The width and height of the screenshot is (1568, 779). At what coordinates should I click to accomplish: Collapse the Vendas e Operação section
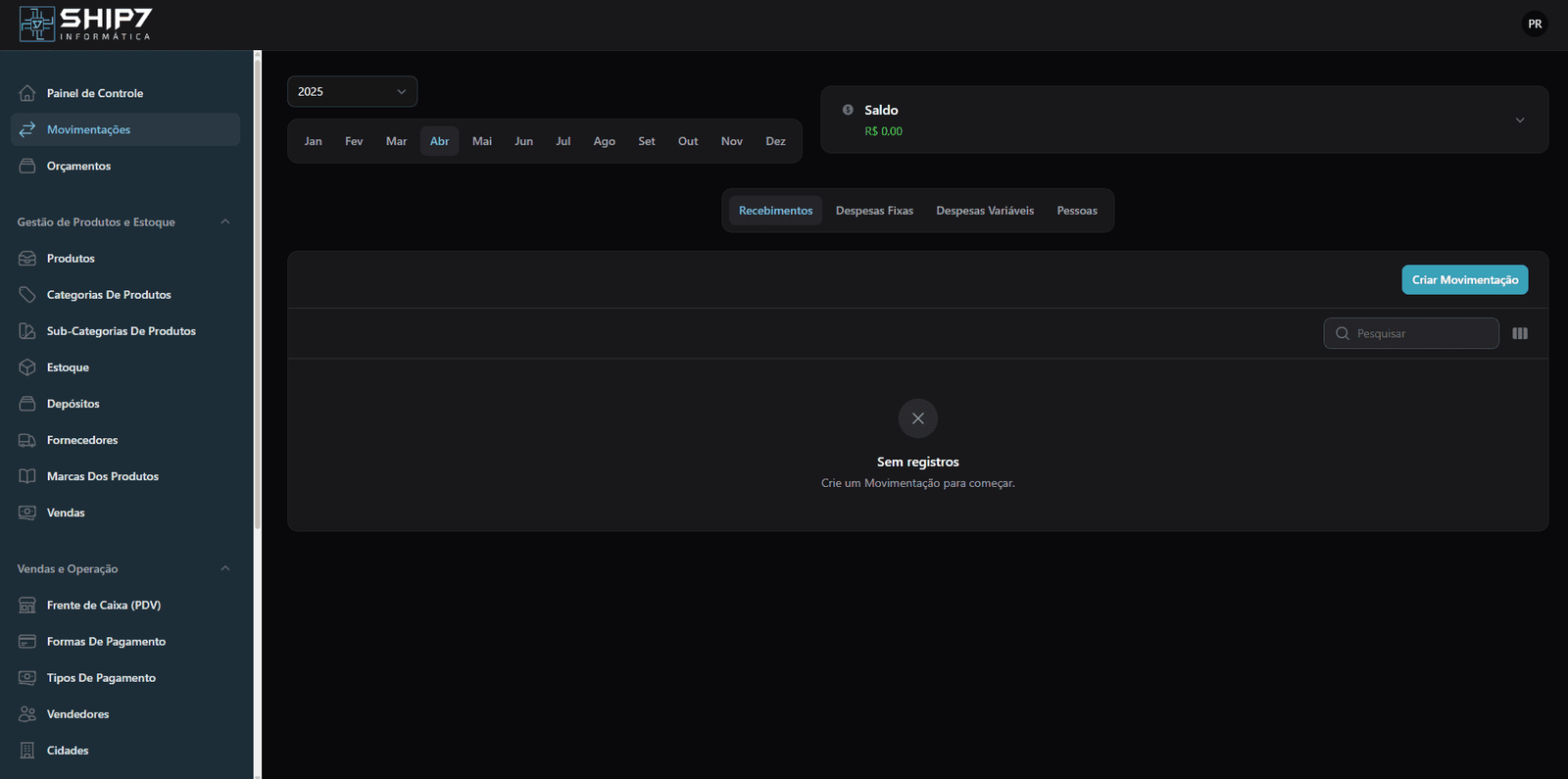(225, 568)
